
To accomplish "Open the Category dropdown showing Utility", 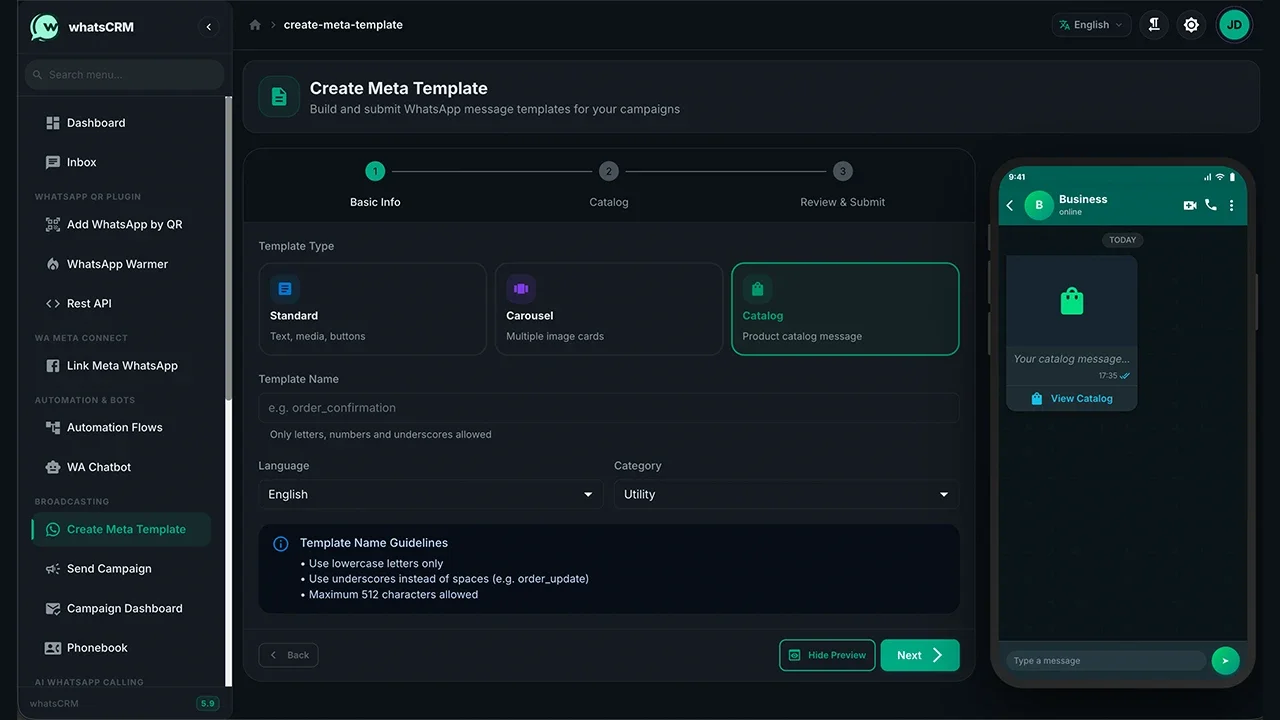I will [x=786, y=494].
